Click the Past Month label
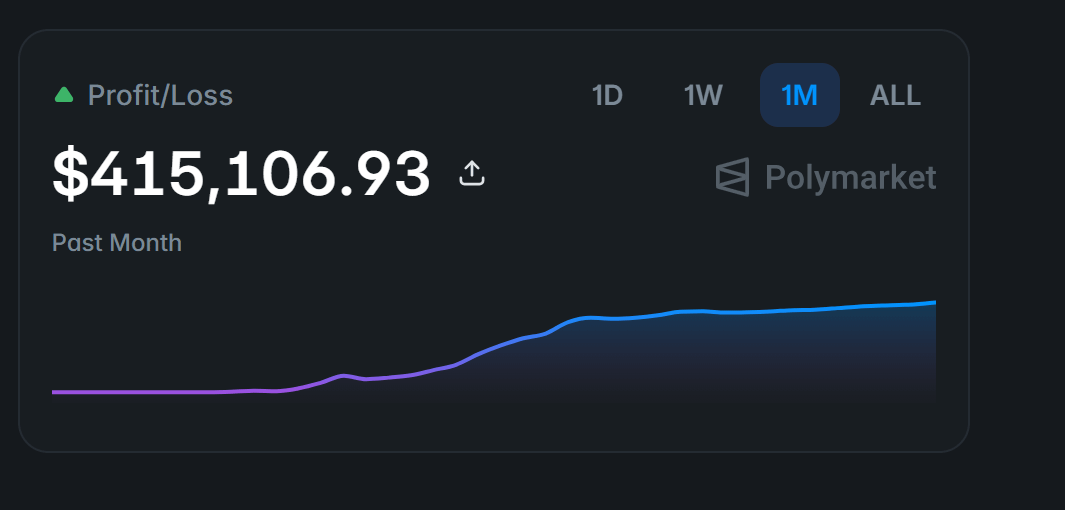The width and height of the screenshot is (1065, 510). click(x=117, y=242)
